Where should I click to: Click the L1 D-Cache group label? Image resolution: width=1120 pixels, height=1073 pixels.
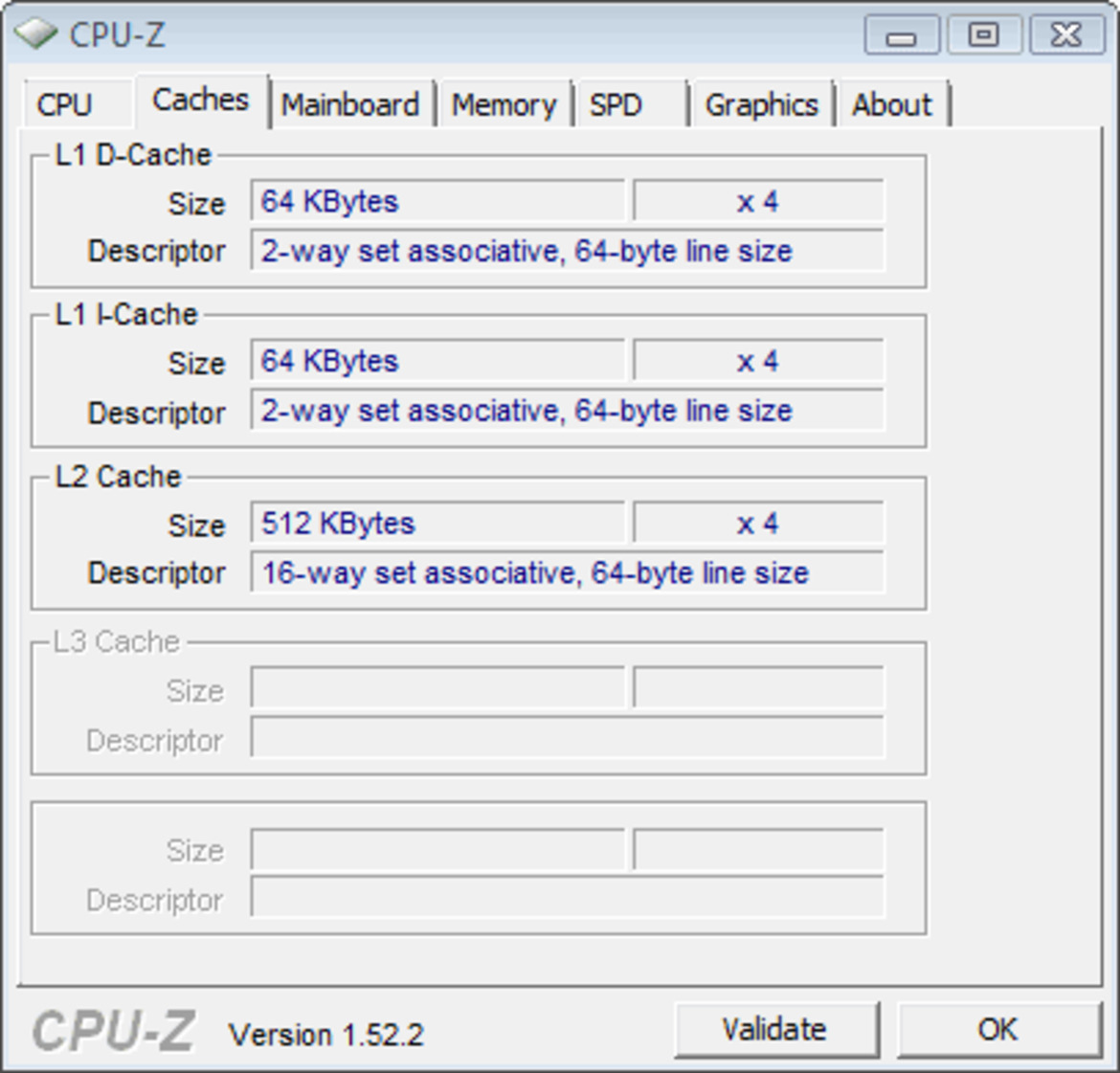(x=134, y=154)
